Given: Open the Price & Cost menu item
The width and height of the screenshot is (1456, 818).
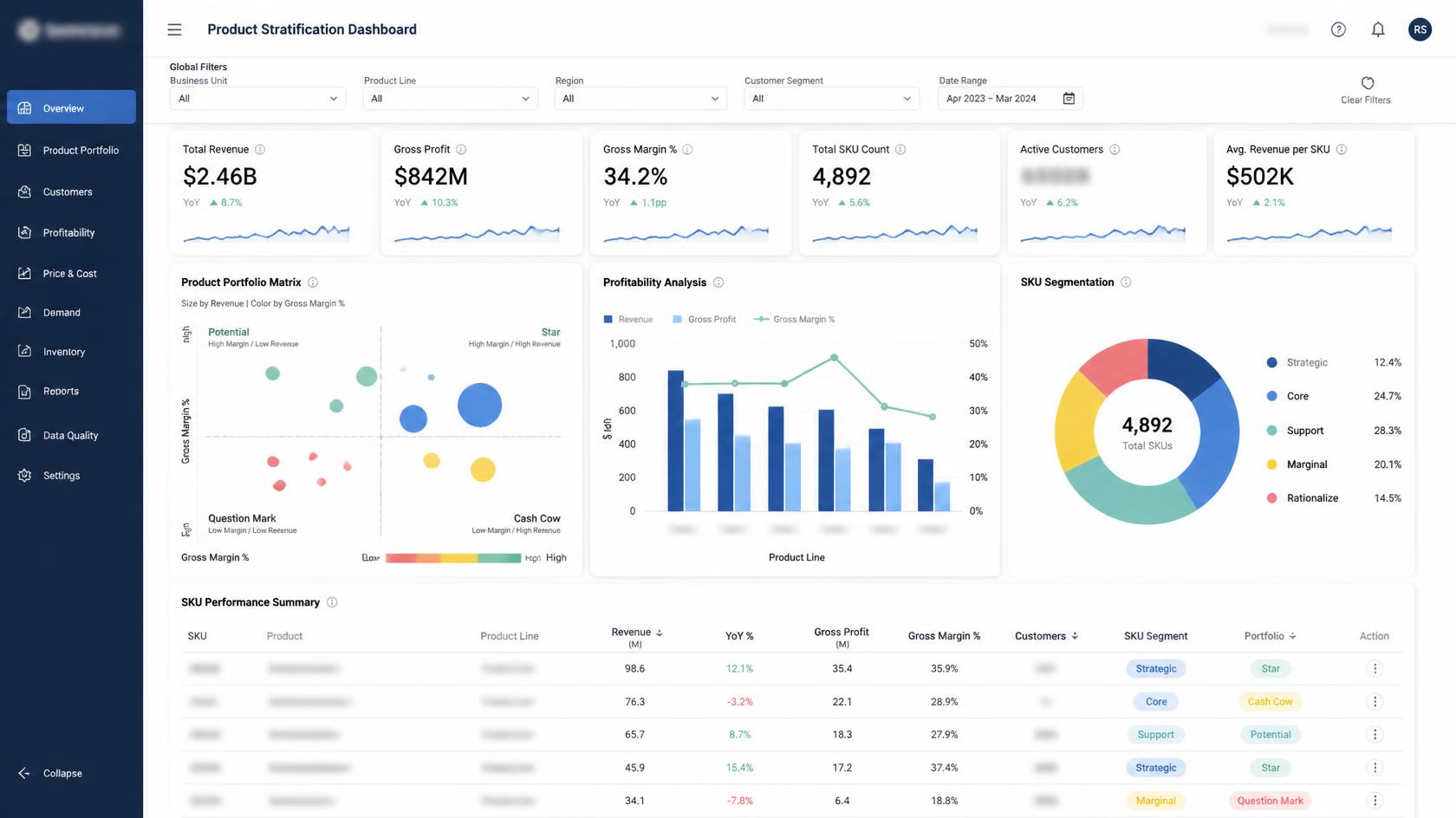Looking at the screenshot, I should coord(71,273).
